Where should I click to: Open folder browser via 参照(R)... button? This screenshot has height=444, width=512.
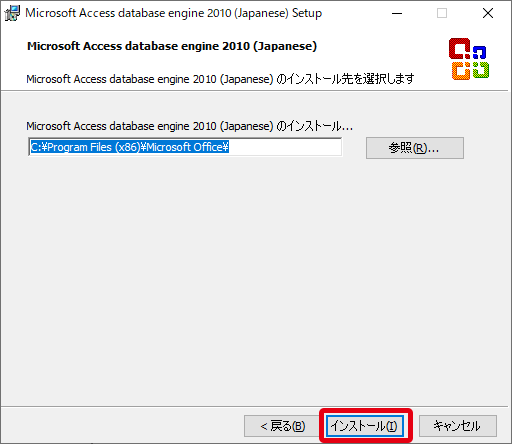click(415, 148)
